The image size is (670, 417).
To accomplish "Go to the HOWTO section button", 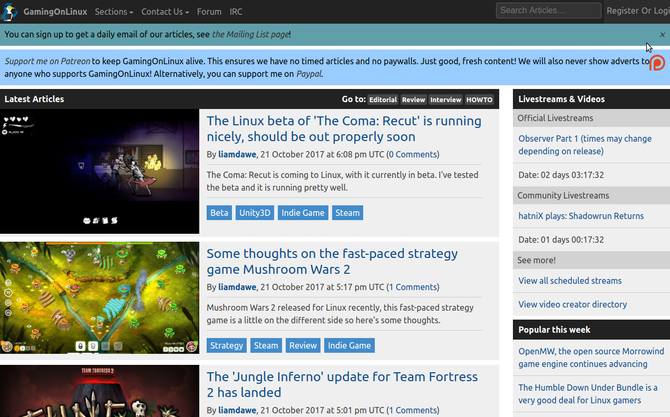I will tap(479, 100).
